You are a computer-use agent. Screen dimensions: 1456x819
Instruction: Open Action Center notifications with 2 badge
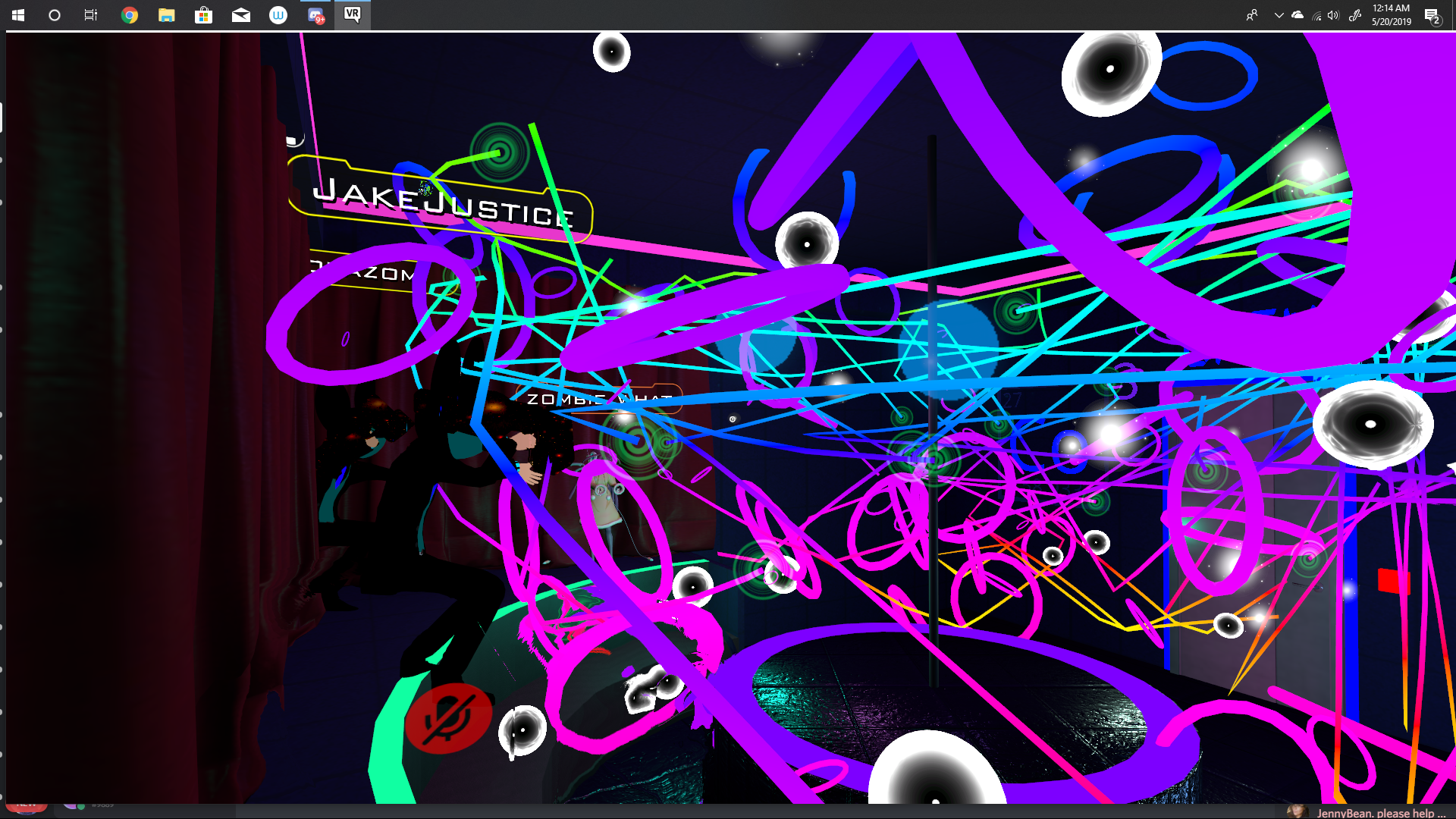1432,15
